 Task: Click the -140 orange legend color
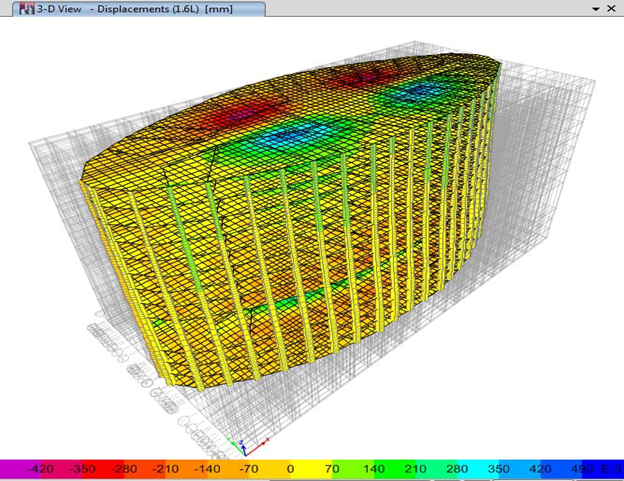click(x=207, y=469)
